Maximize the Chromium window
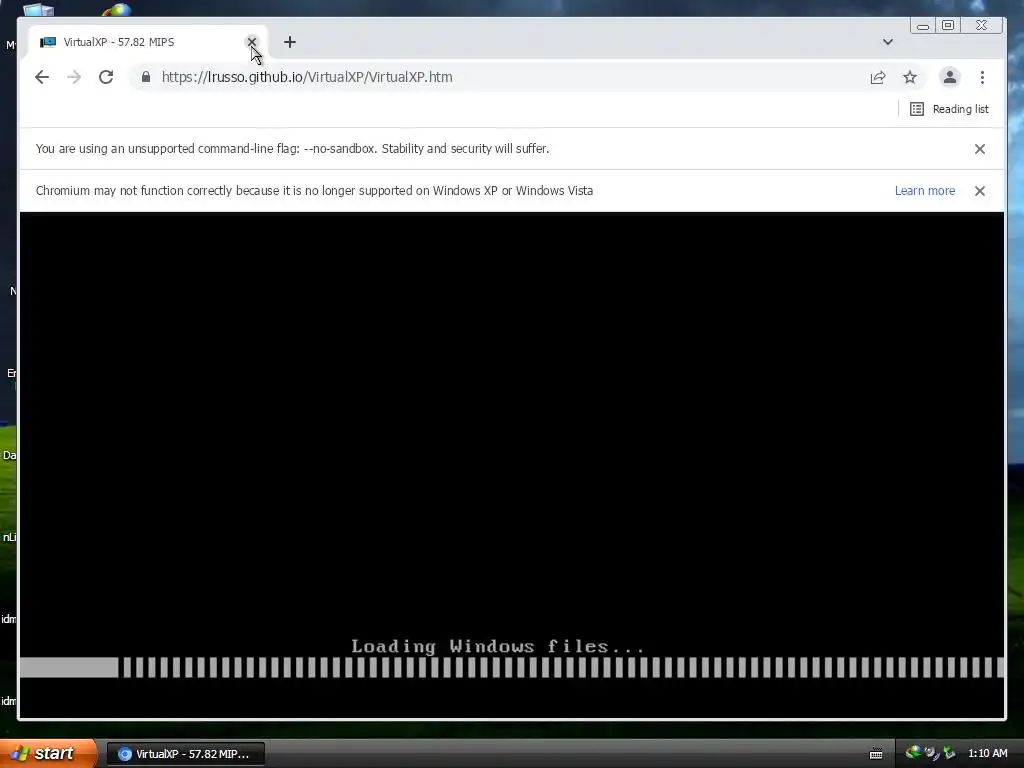 click(948, 25)
